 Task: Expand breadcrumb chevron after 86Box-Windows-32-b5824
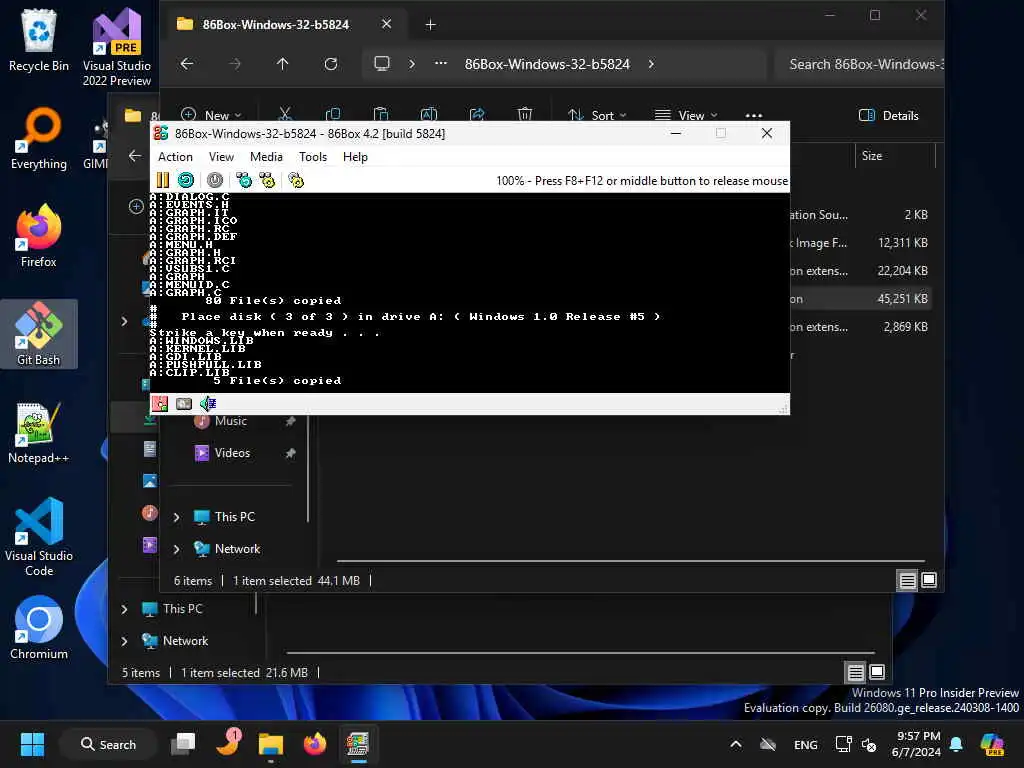pyautogui.click(x=651, y=64)
